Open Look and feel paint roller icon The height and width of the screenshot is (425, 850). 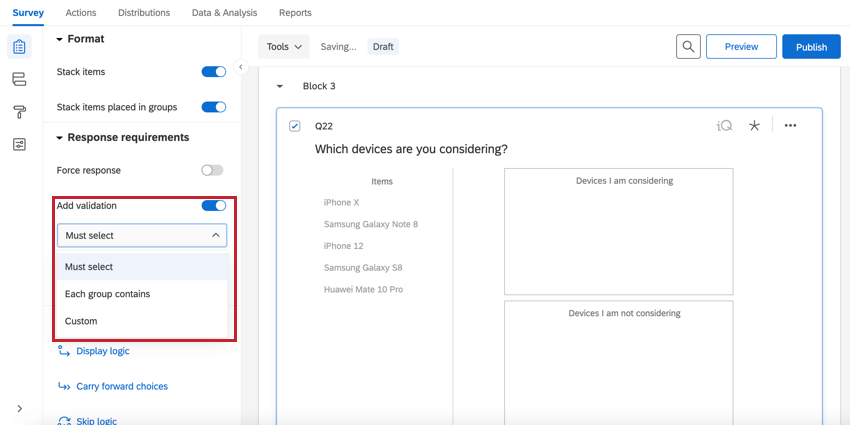(x=19, y=111)
